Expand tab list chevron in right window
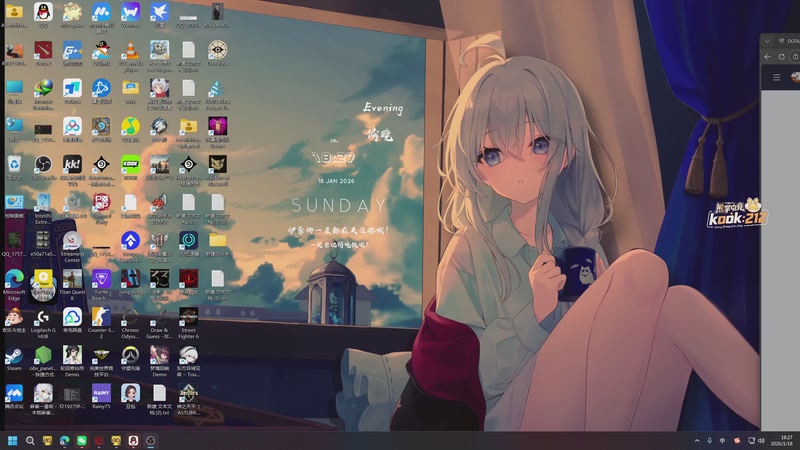 [x=767, y=41]
